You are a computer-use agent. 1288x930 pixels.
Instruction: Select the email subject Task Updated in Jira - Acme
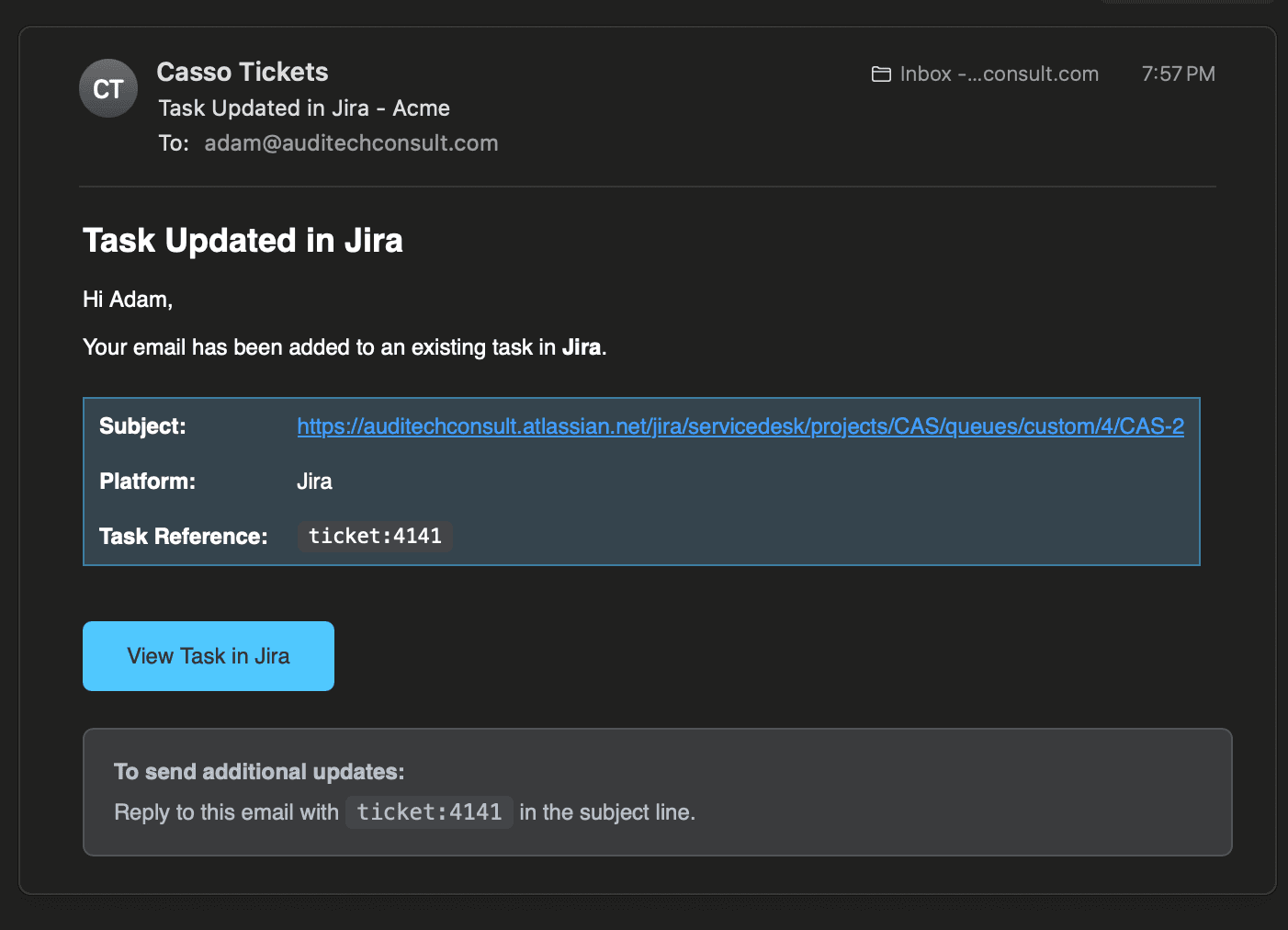(303, 108)
